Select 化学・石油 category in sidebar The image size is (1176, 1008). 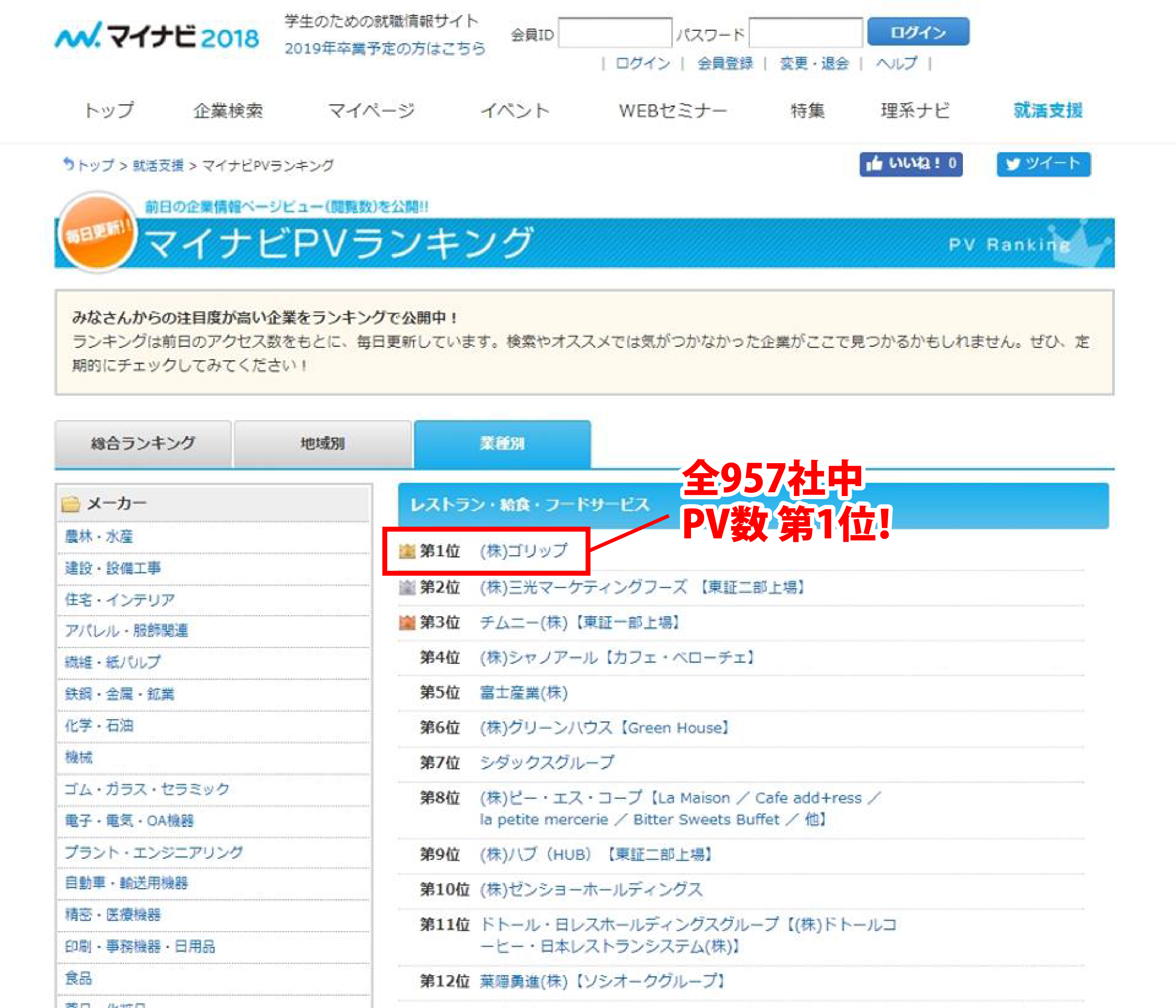click(x=99, y=725)
